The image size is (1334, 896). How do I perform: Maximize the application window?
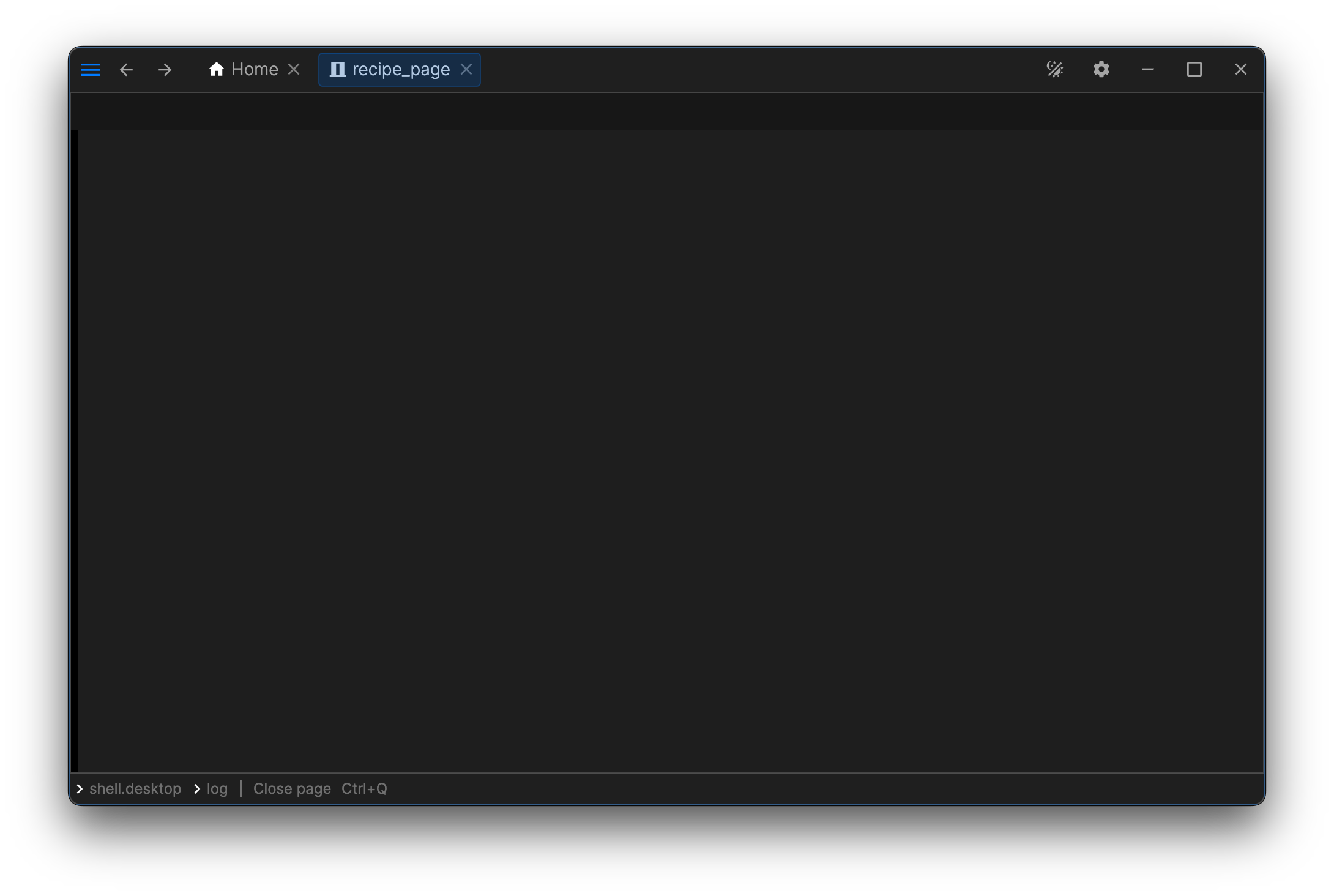(x=1194, y=70)
